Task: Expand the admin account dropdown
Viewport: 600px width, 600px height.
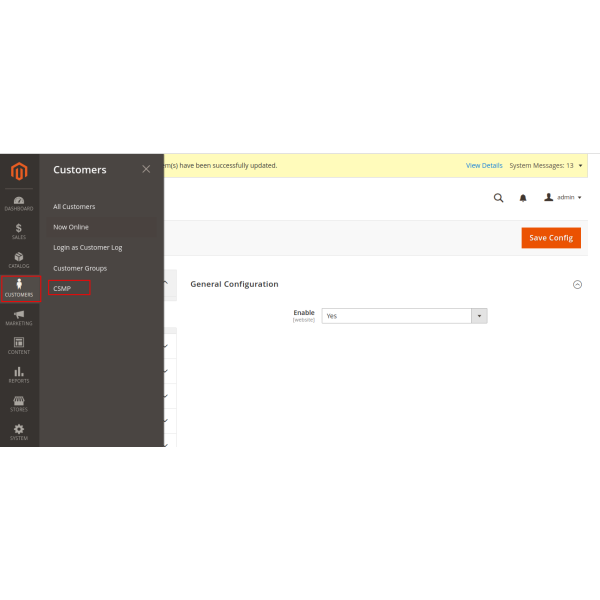Action: tap(563, 198)
